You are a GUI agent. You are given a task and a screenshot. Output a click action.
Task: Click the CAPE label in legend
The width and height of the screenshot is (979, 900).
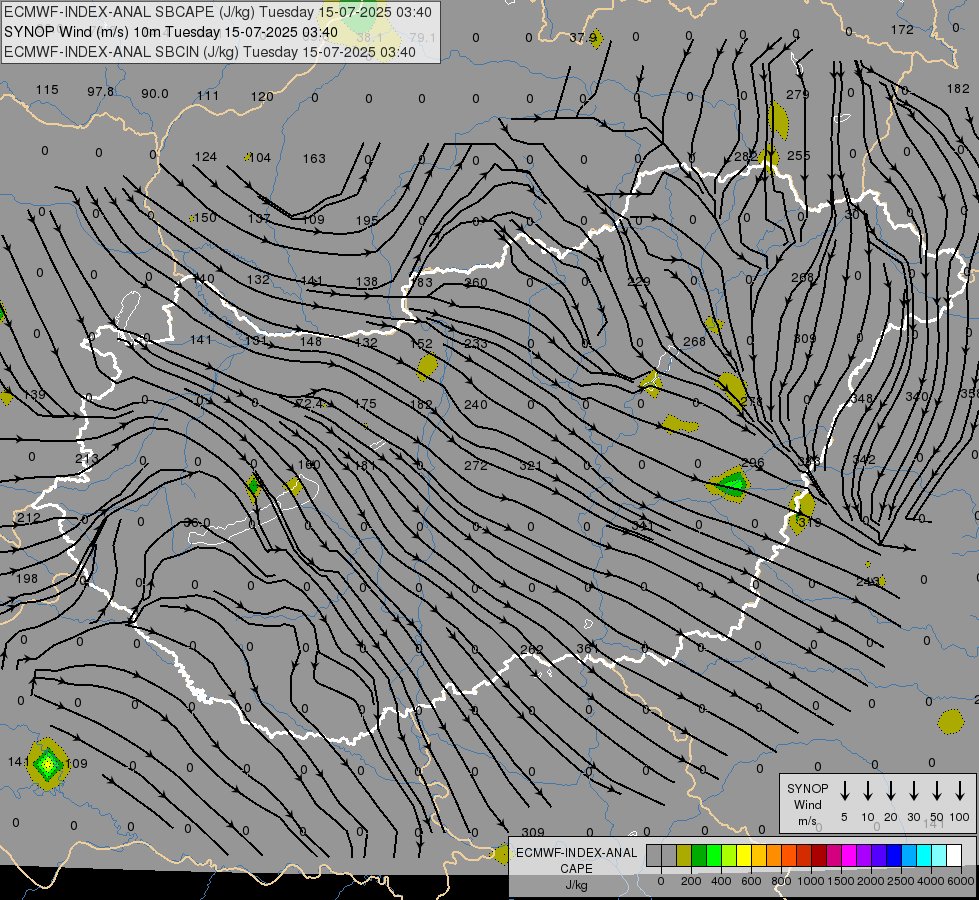(576, 869)
